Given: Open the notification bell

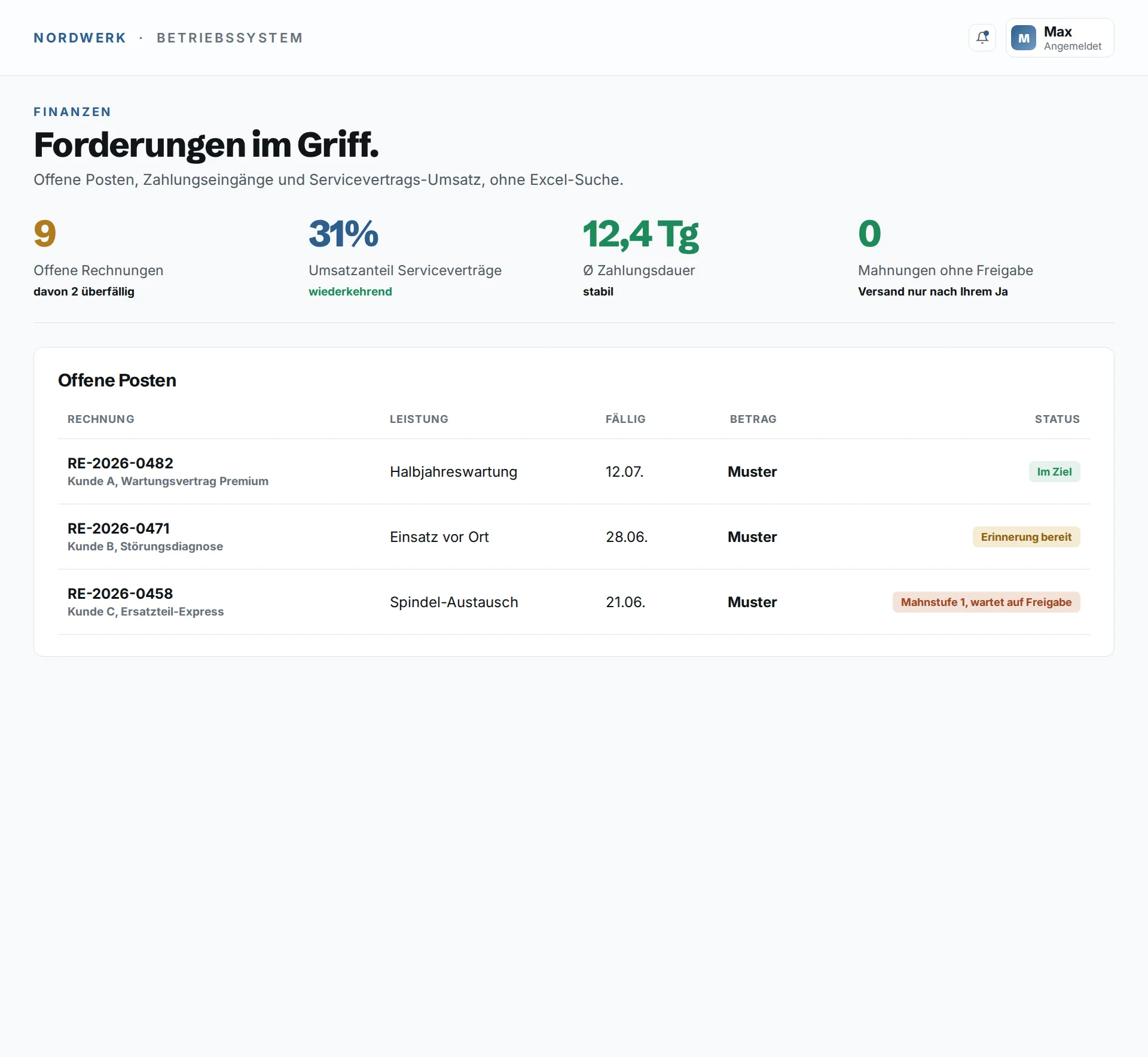Looking at the screenshot, I should 982,38.
